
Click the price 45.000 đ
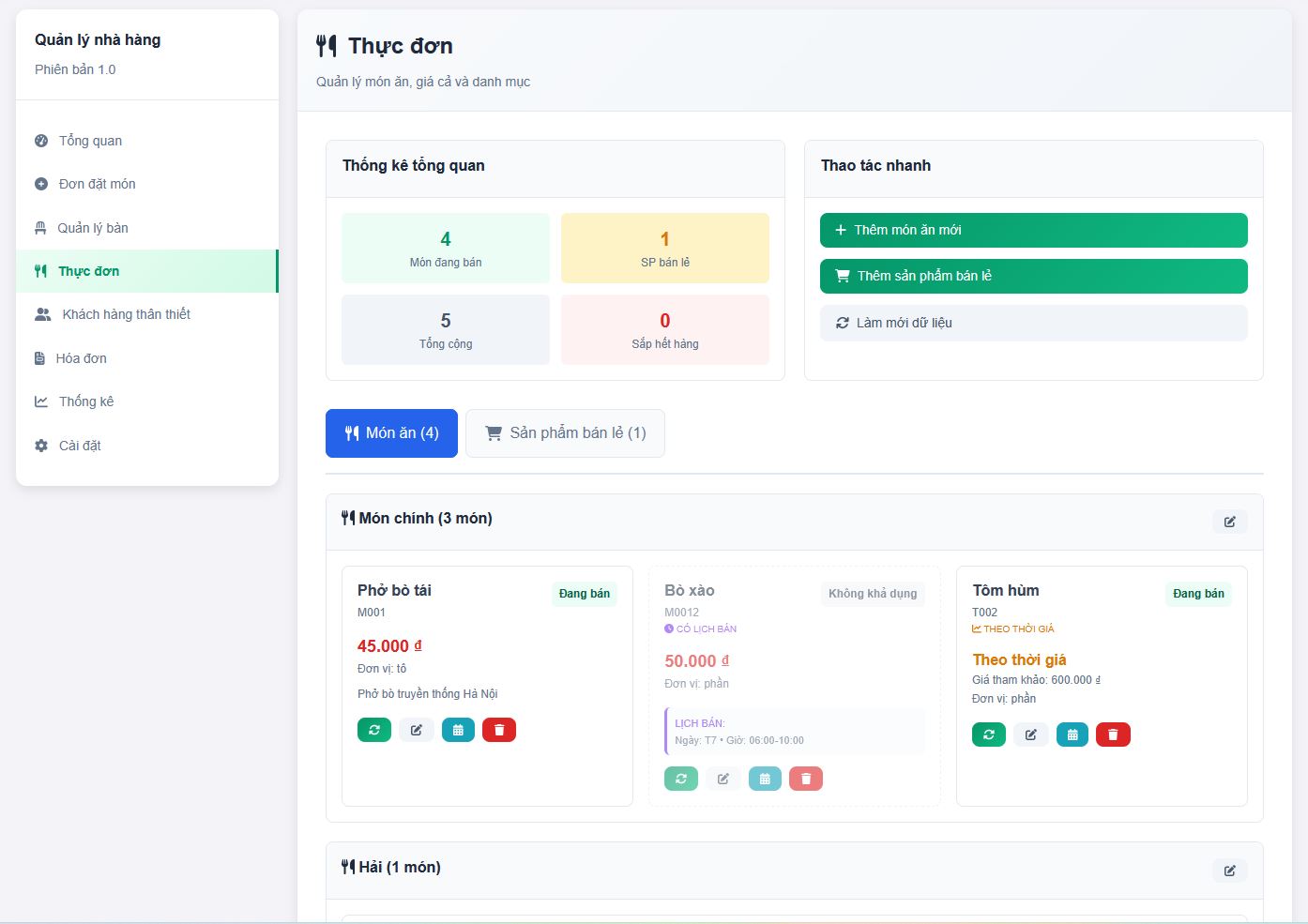[389, 646]
